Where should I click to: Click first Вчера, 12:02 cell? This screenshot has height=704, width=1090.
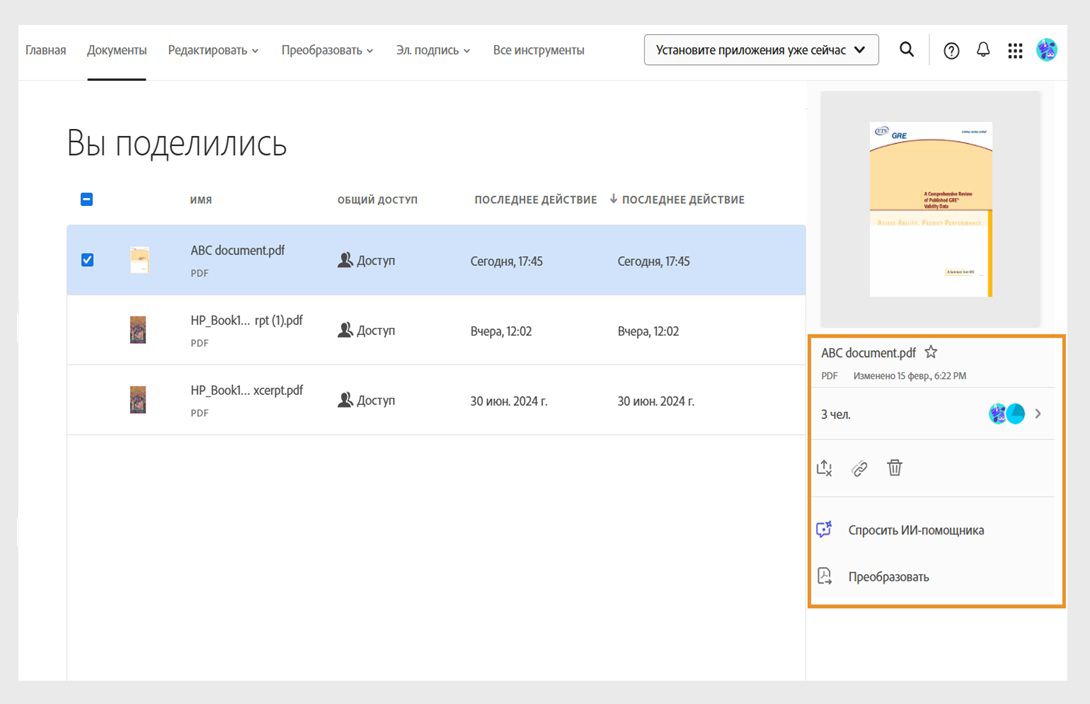(501, 331)
